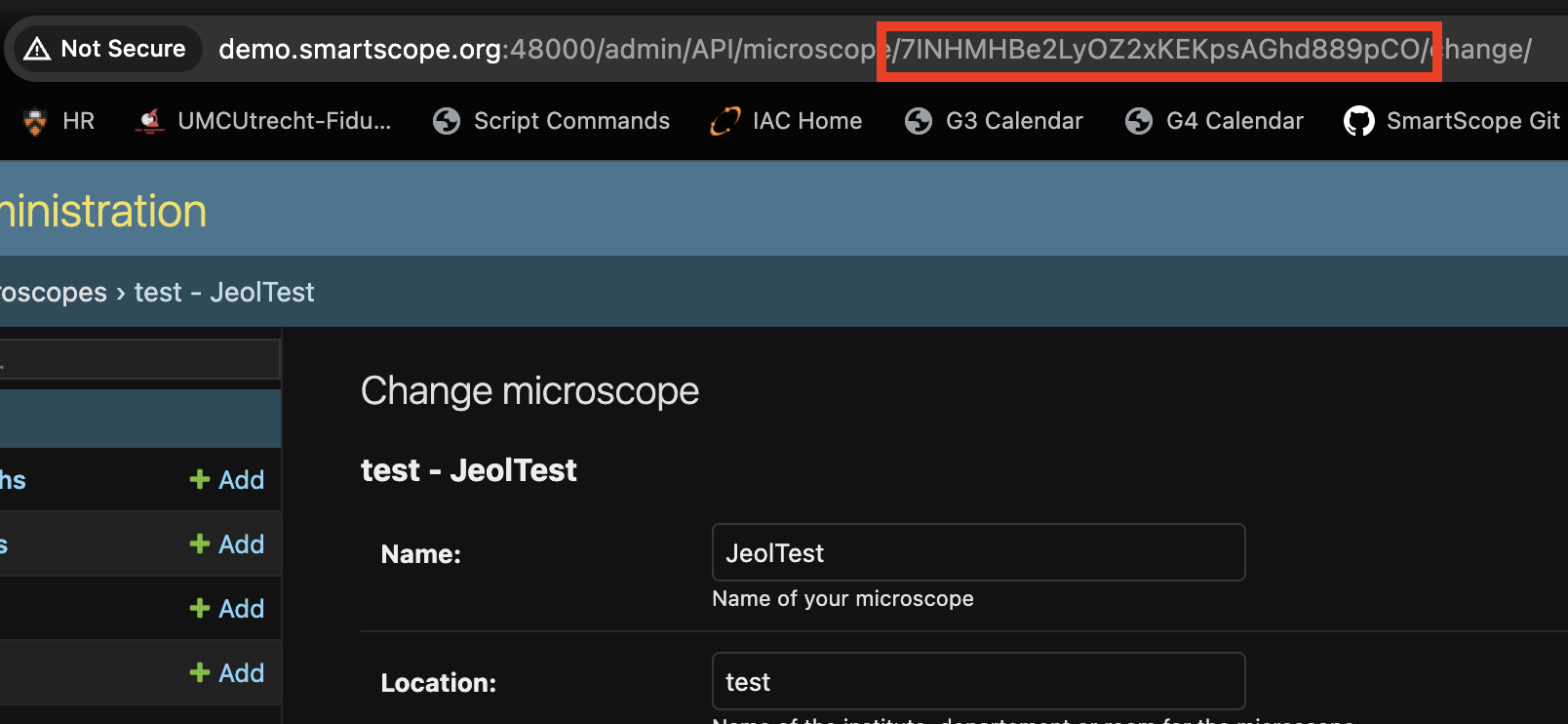This screenshot has width=1568, height=724.
Task: Click the 'Change microscope' heading
Action: (529, 391)
